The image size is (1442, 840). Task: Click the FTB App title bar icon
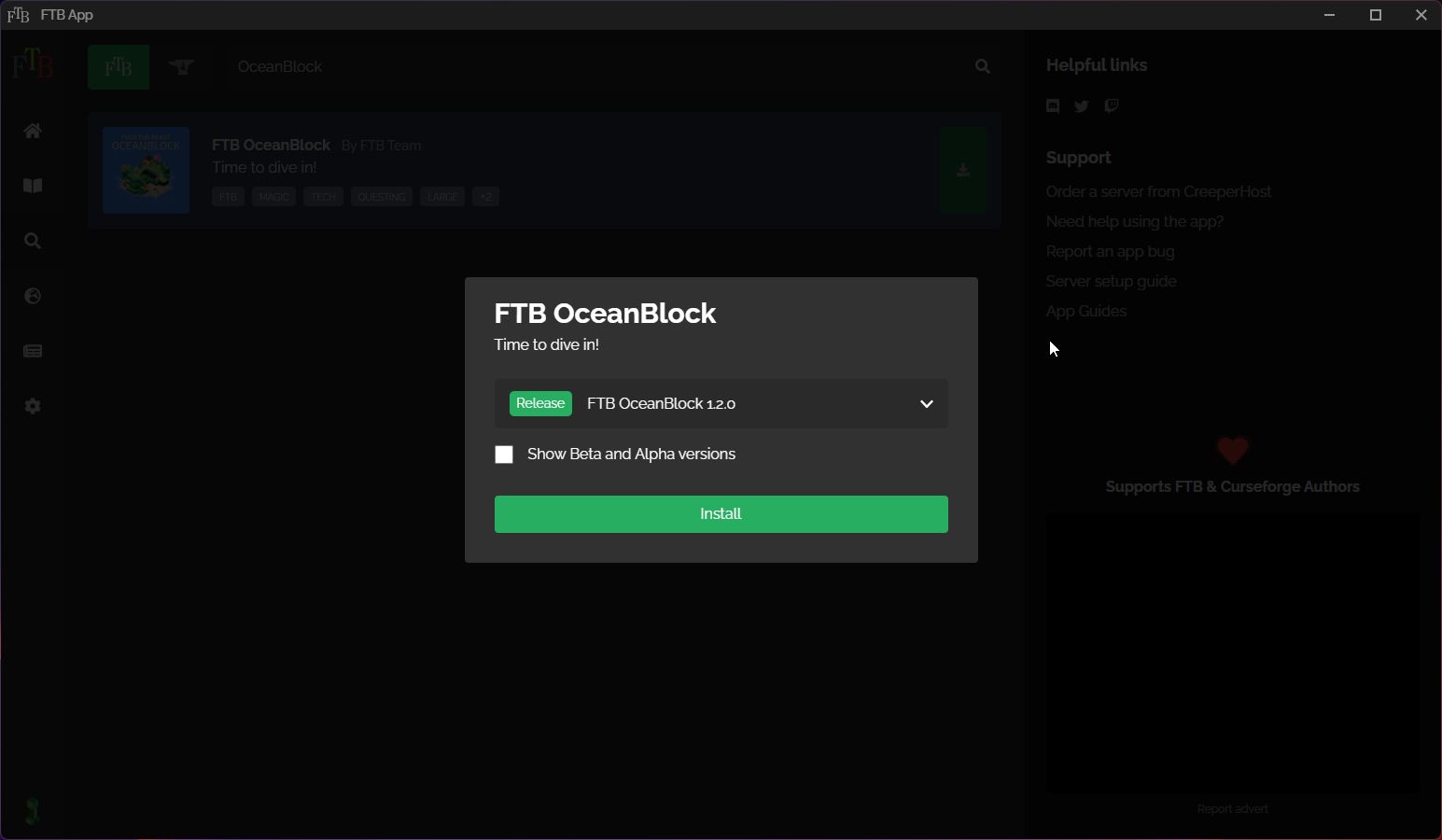tap(18, 15)
